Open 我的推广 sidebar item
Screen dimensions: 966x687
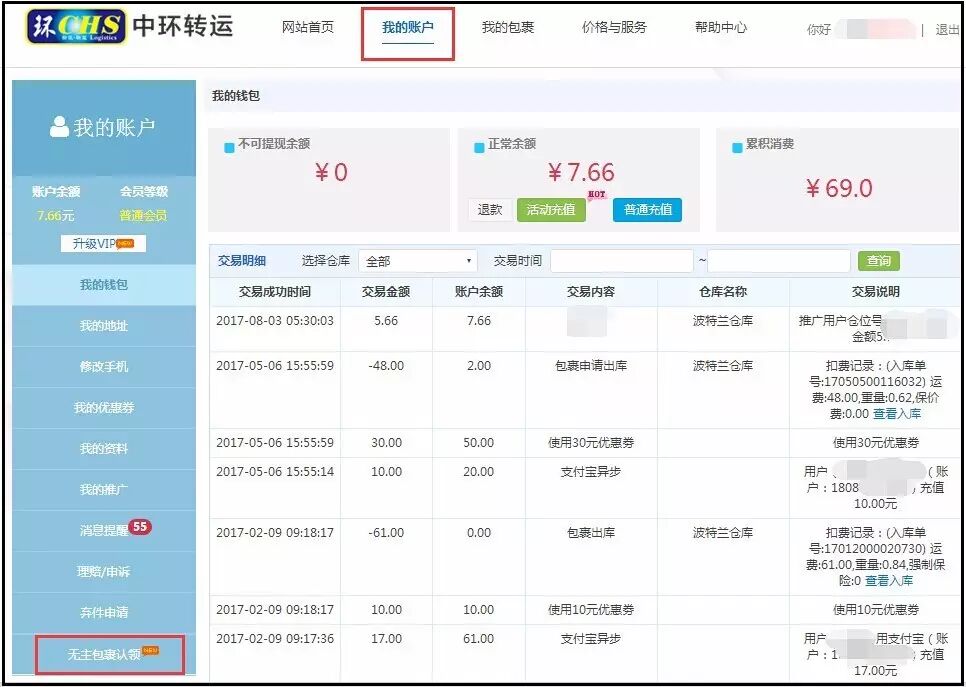pos(104,490)
